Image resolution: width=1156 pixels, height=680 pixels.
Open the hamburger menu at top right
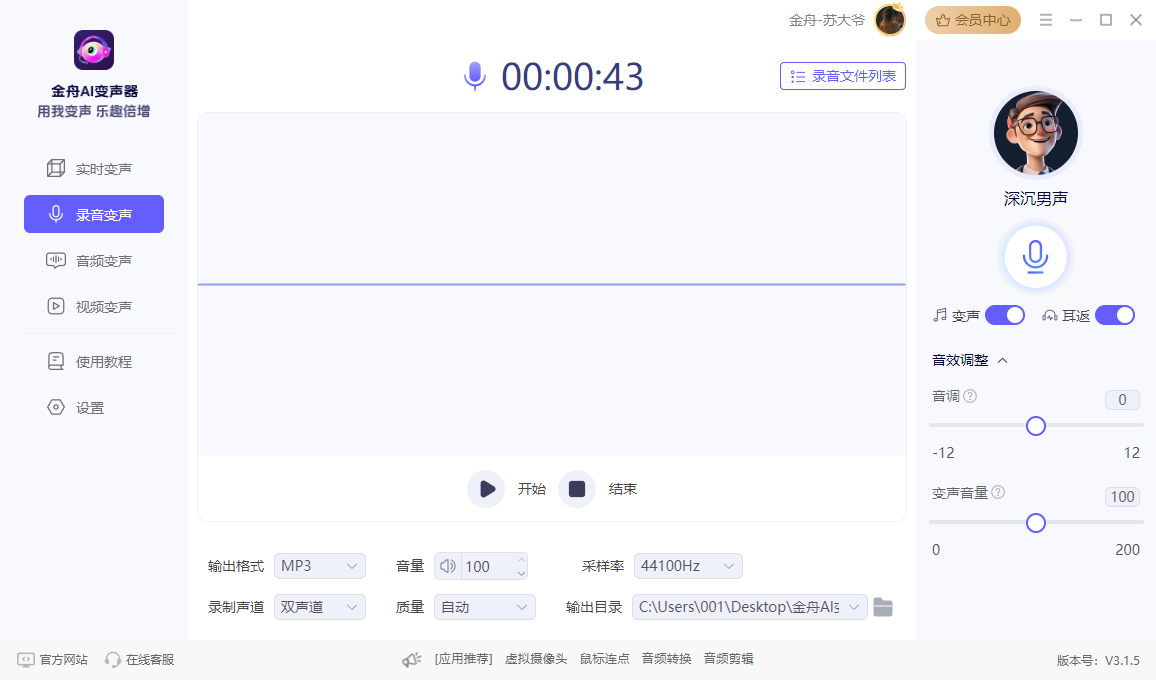point(1046,19)
